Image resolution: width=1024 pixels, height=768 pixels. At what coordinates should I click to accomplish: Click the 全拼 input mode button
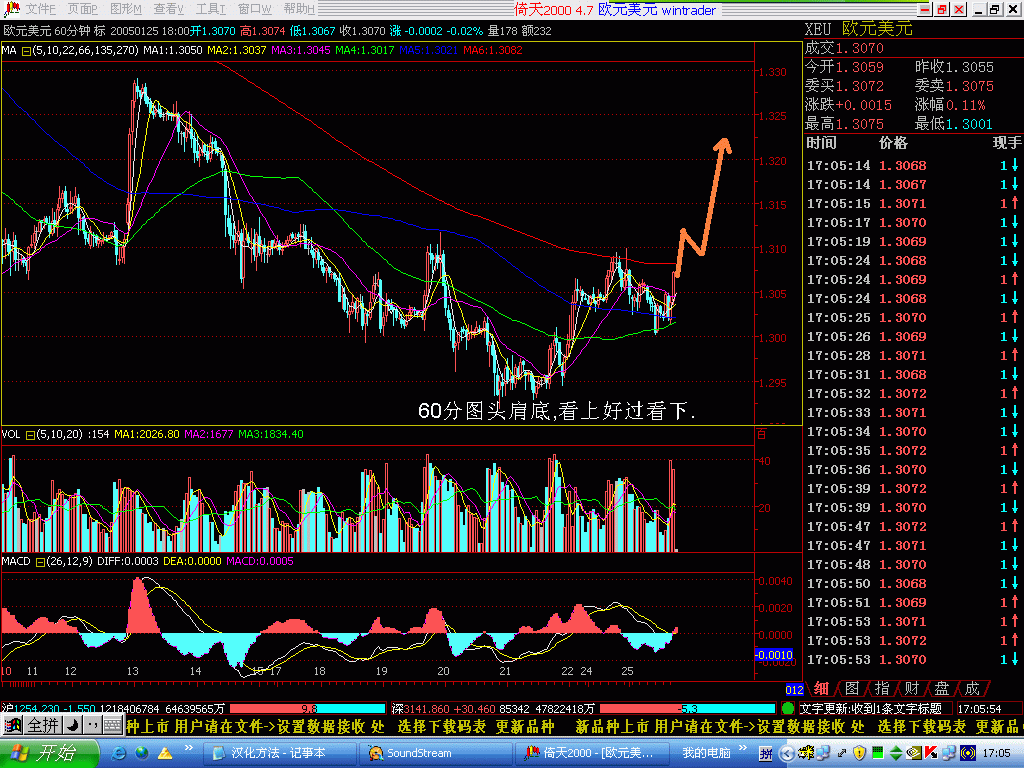(x=43, y=726)
